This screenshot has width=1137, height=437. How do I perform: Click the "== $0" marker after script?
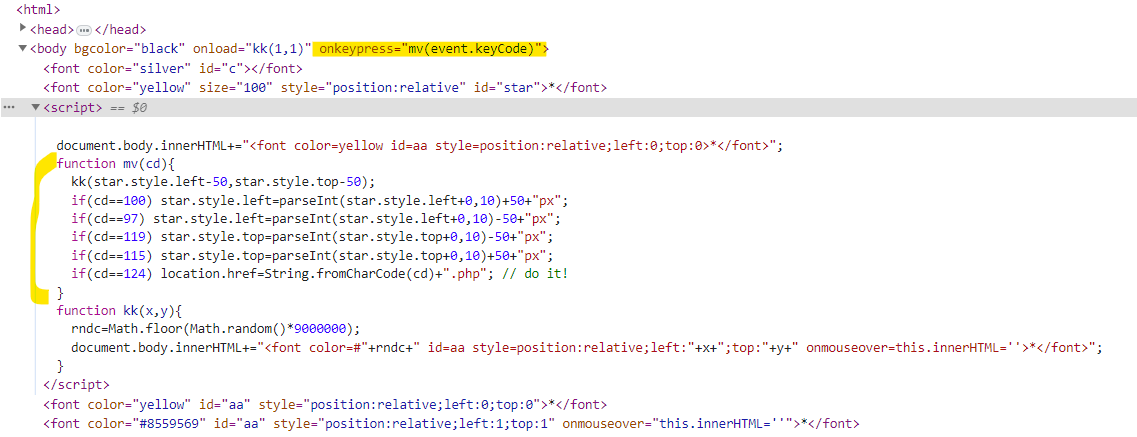click(128, 108)
